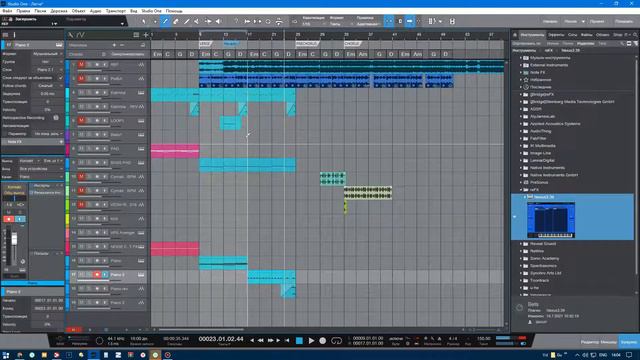Click the wrench icon above the track list
This screenshot has width=640, height=360.
tap(71, 35)
